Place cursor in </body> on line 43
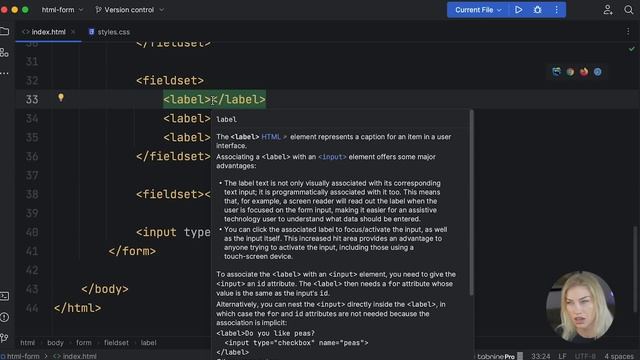The width and height of the screenshot is (640, 360). coord(105,289)
